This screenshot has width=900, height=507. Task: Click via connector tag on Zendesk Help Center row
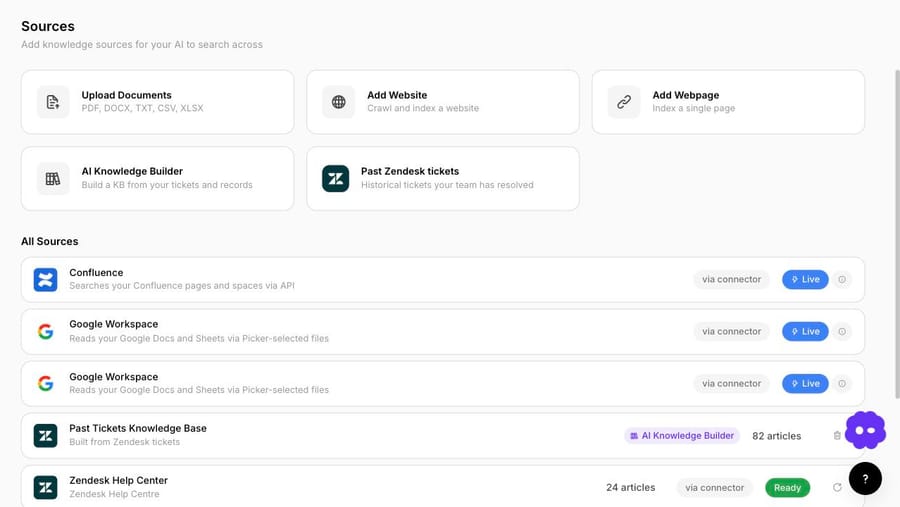[715, 487]
